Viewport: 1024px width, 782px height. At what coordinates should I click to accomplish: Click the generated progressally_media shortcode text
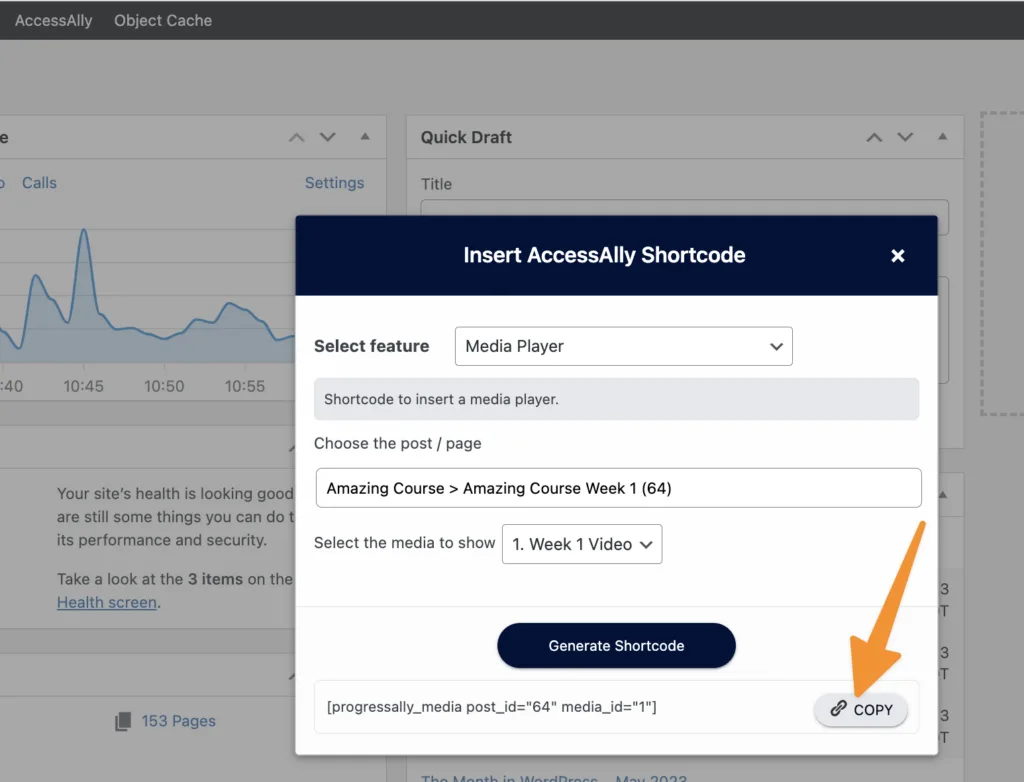(x=491, y=707)
